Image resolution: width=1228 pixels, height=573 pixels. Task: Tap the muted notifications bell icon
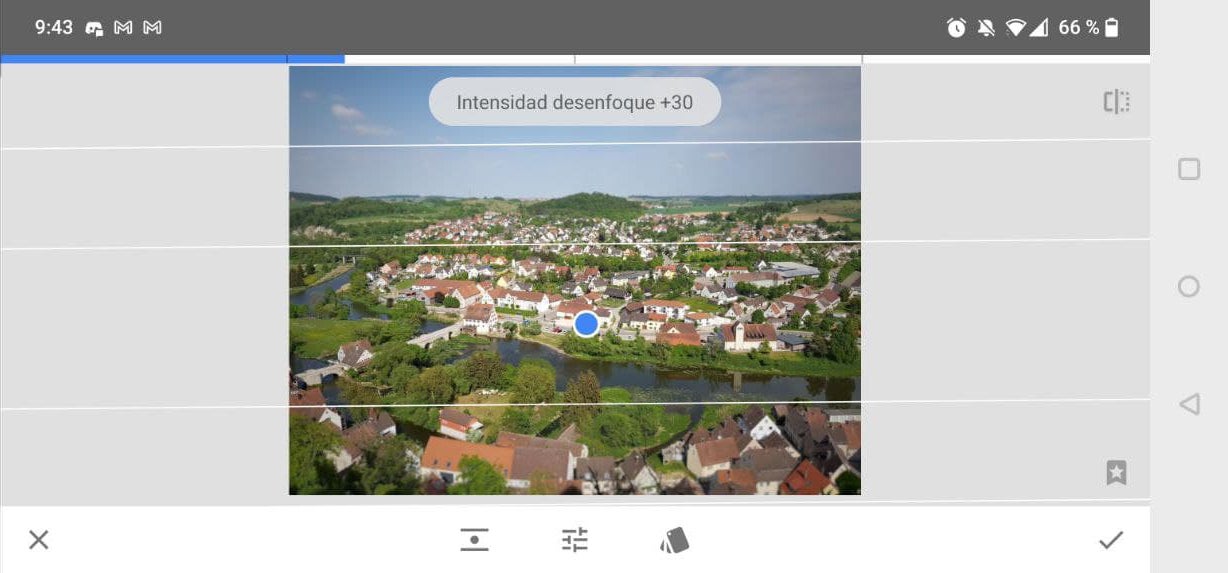point(986,28)
